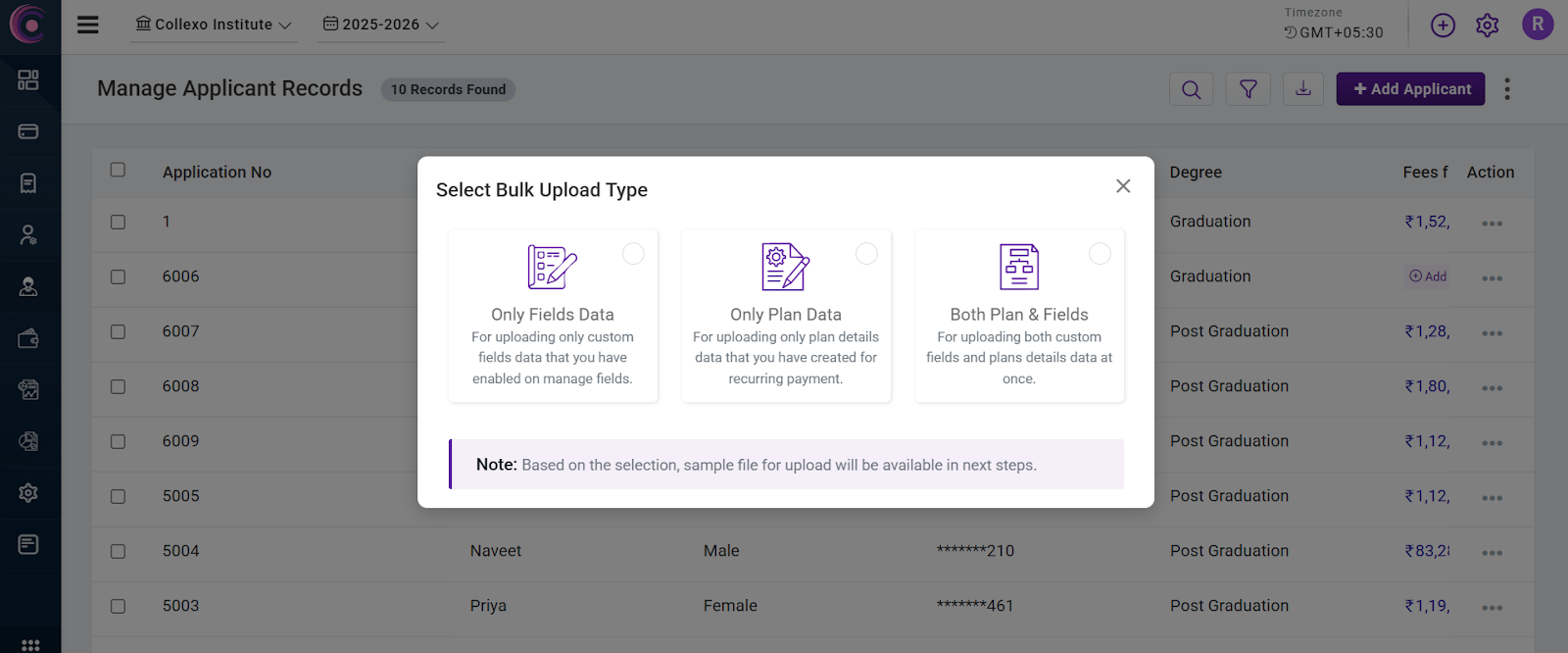Viewport: 1568px width, 653px height.
Task: Close the Select Bulk Upload Type dialog
Action: click(1123, 186)
